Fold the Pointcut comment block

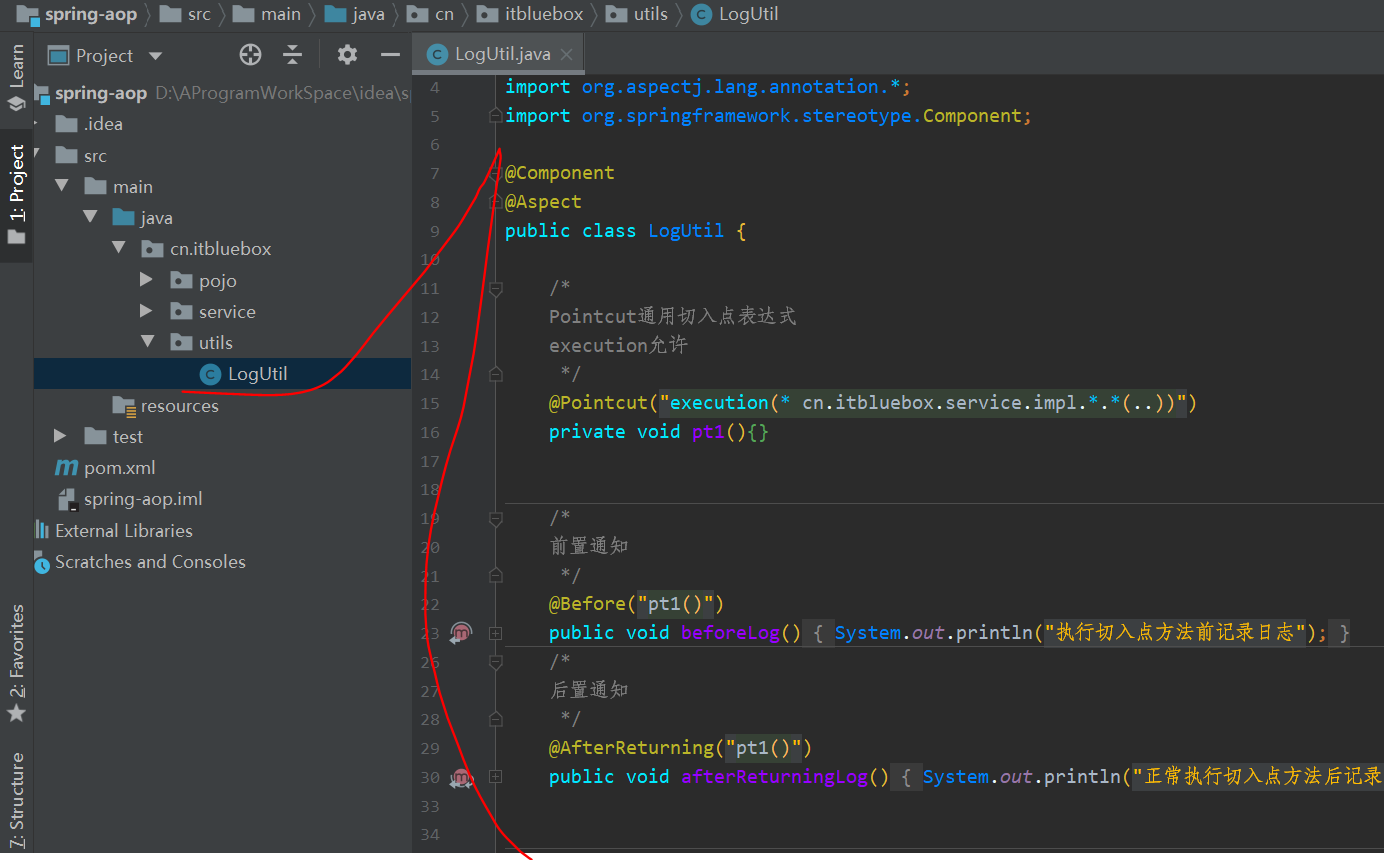tap(495, 288)
